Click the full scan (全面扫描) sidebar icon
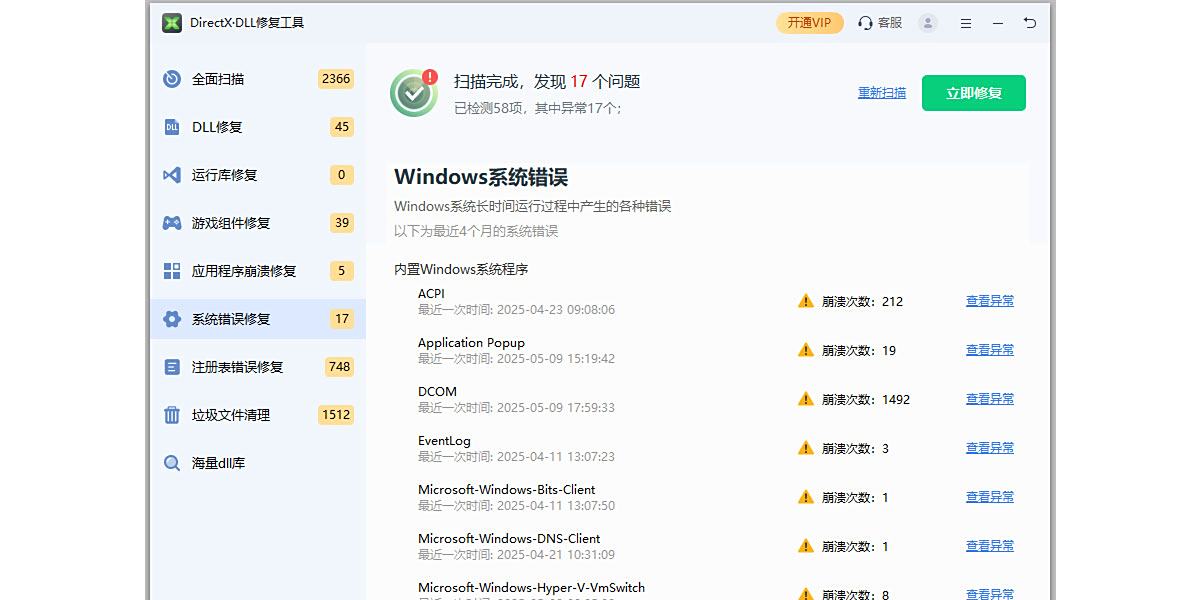1200x600 pixels. pos(172,79)
